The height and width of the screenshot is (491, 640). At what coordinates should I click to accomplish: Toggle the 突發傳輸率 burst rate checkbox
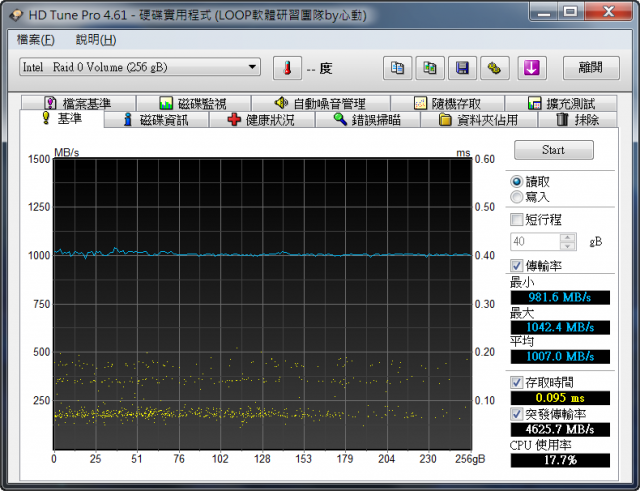517,414
